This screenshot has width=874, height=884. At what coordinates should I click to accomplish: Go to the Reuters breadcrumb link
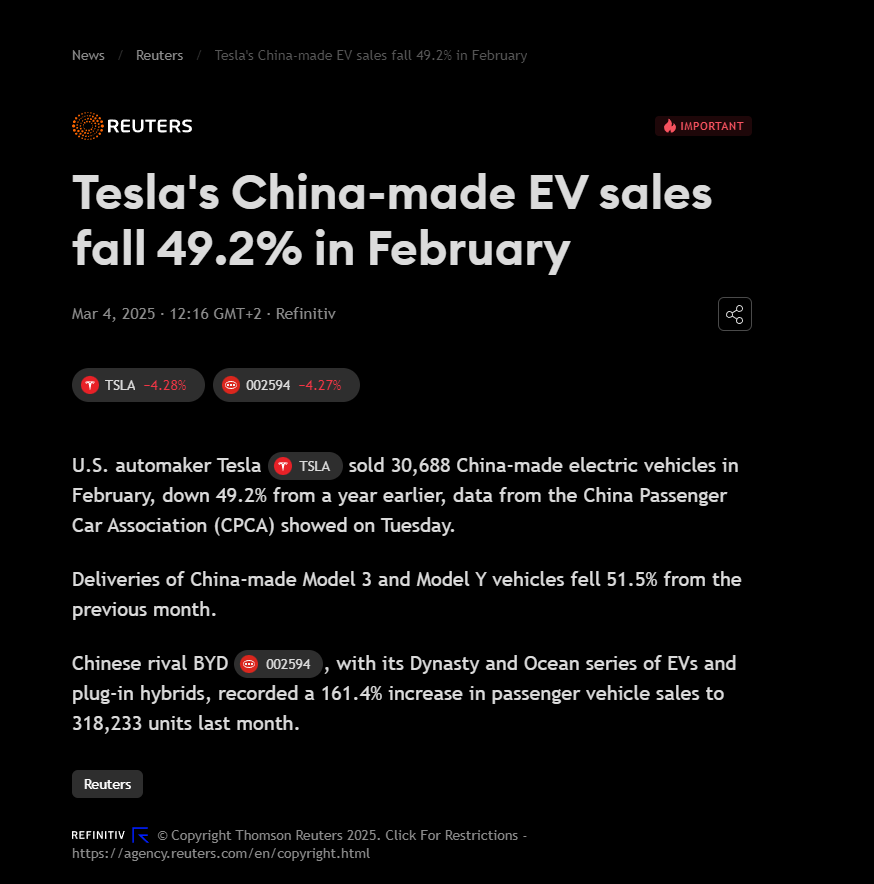(160, 55)
